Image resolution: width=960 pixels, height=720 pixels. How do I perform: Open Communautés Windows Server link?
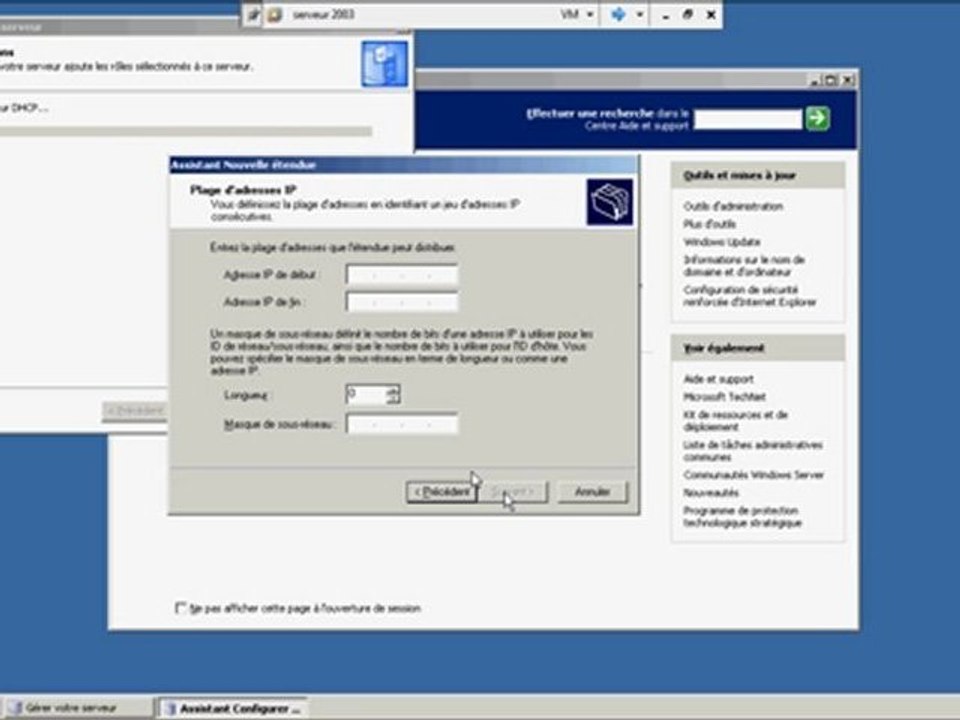754,474
